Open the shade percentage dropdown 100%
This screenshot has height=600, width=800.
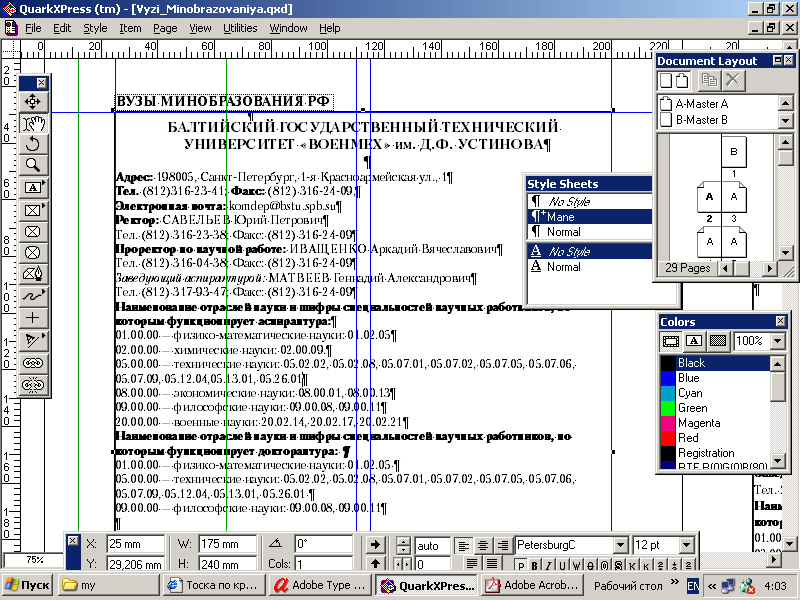click(x=777, y=341)
